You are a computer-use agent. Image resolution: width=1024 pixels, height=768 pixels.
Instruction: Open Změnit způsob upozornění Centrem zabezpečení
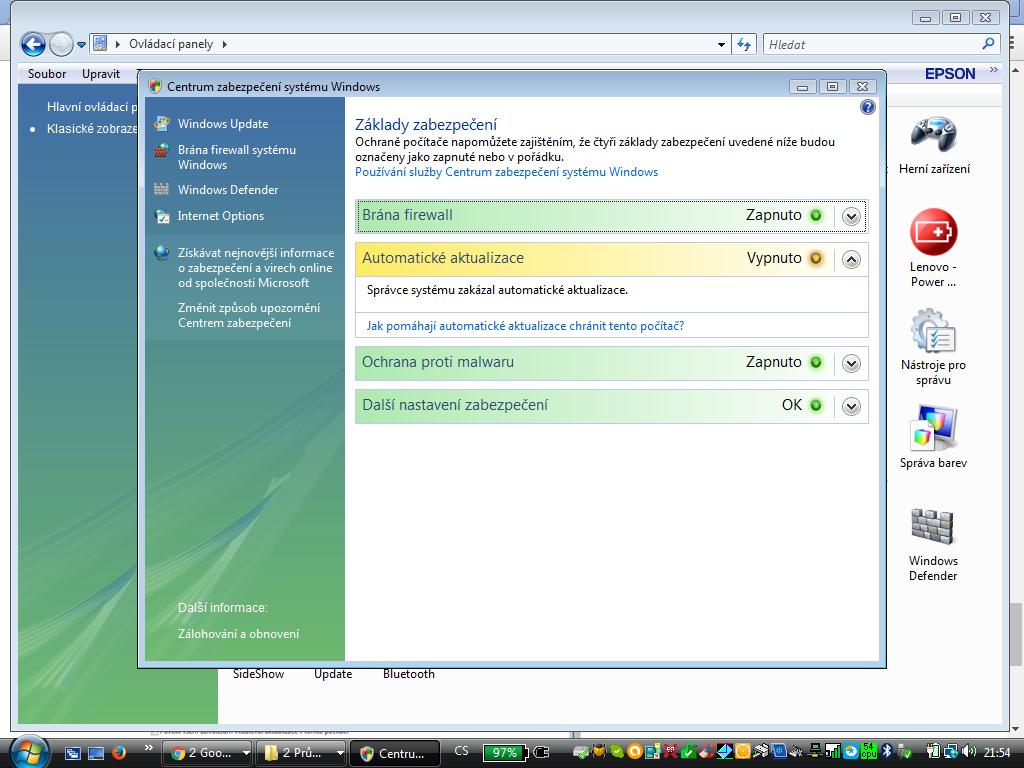click(x=249, y=315)
